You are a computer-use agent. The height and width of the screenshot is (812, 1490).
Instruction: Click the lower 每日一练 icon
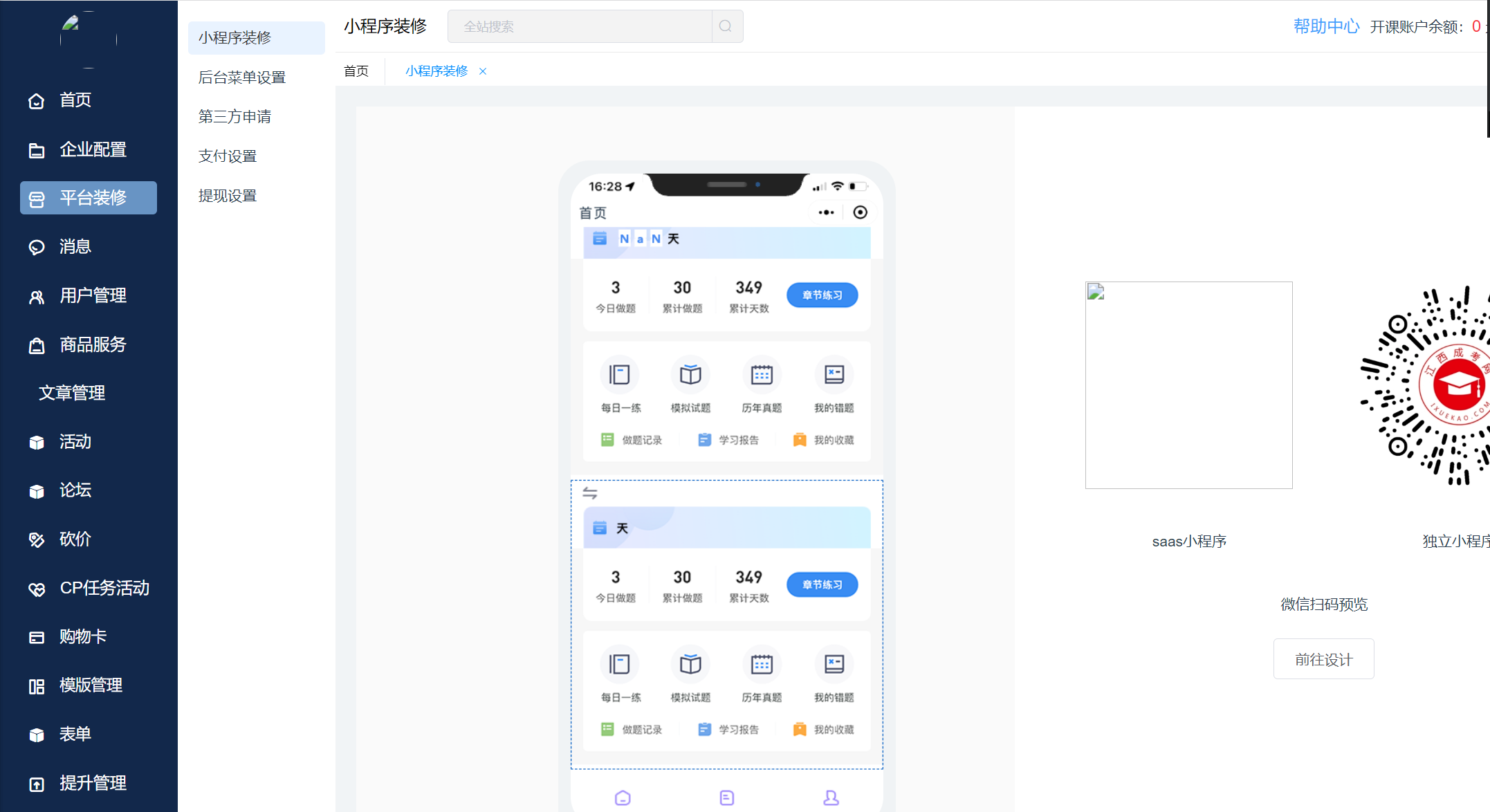[x=619, y=665]
